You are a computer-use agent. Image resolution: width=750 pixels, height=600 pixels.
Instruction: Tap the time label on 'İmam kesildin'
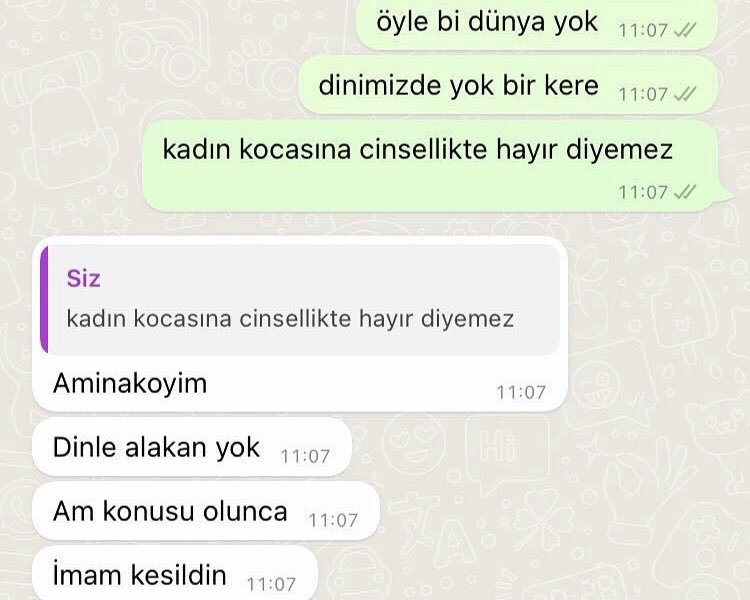pyautogui.click(x=271, y=584)
